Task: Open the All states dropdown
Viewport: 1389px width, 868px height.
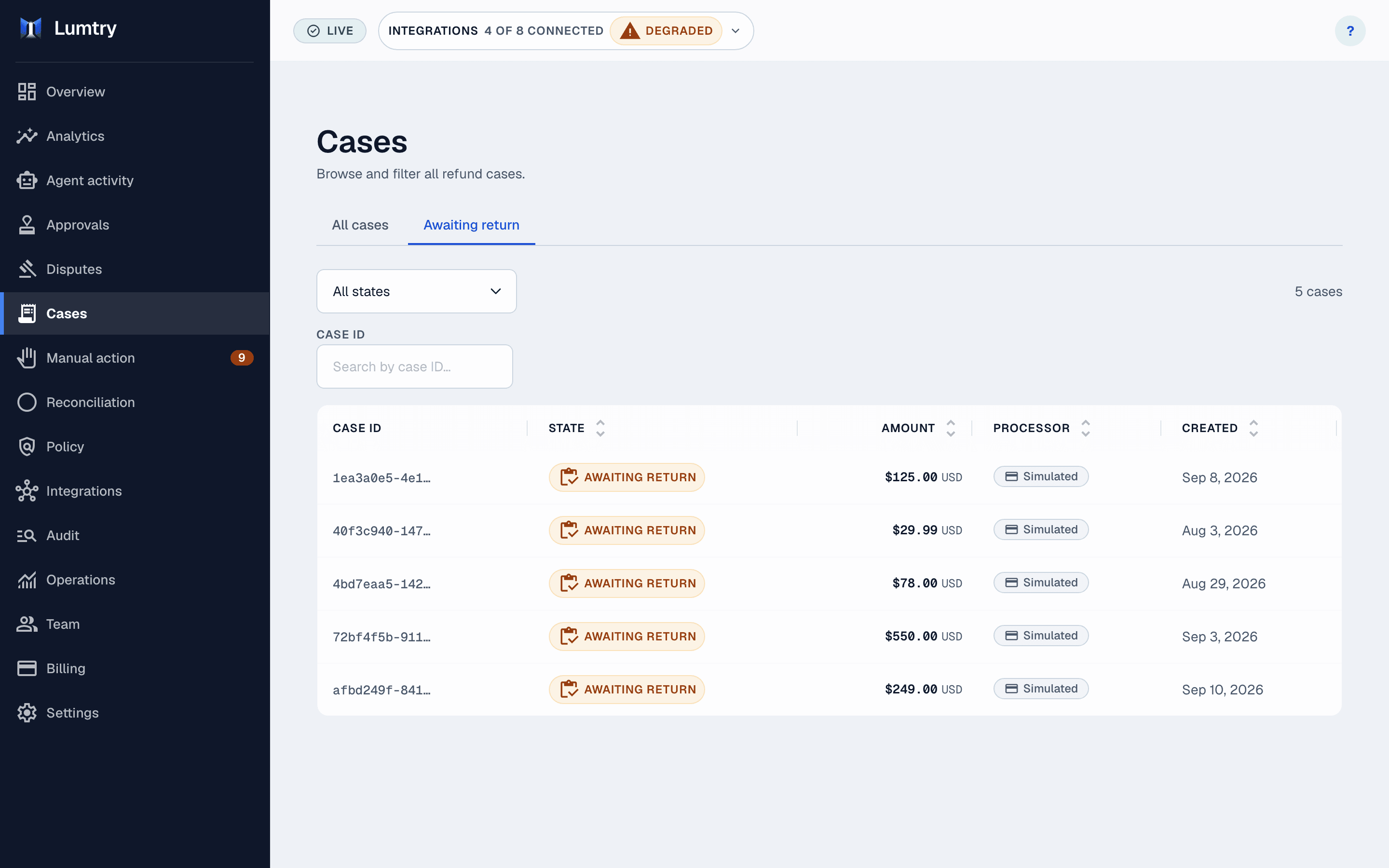Action: click(416, 292)
